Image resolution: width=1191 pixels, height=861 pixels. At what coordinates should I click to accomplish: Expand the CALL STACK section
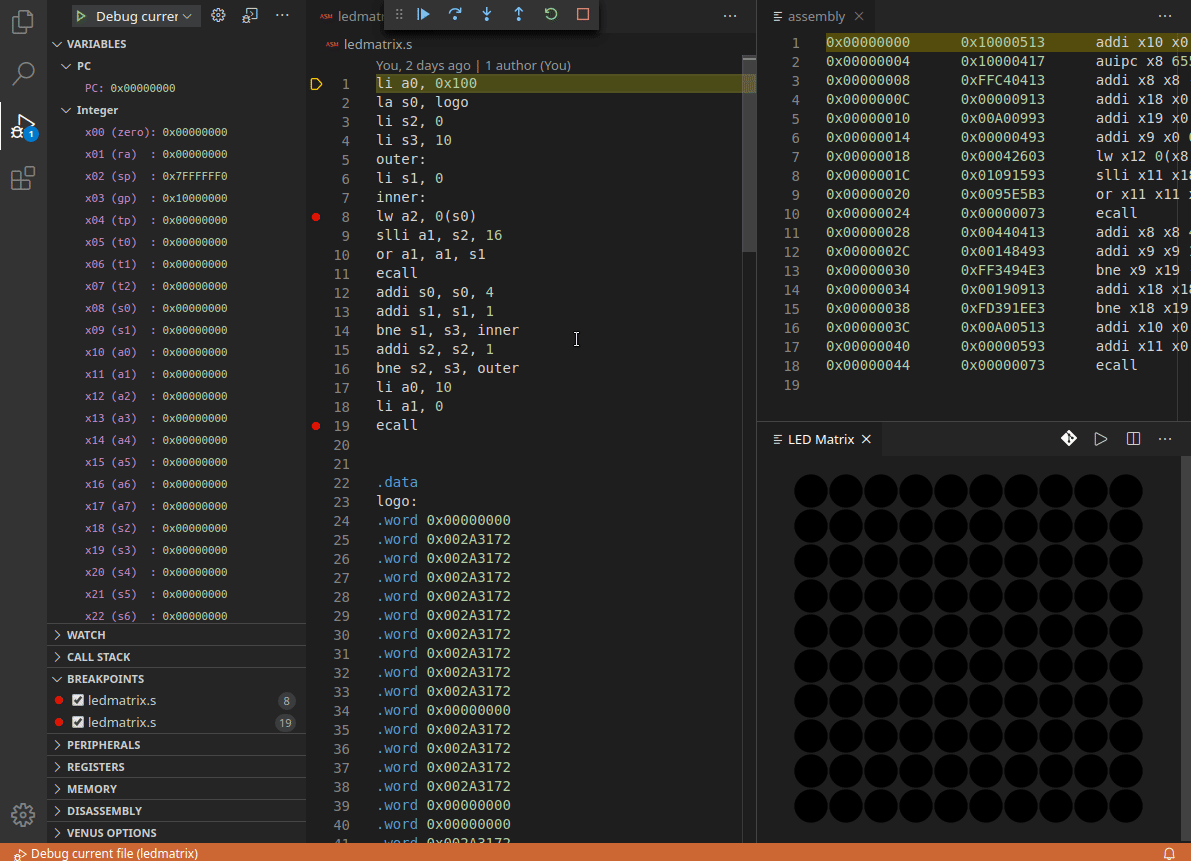point(176,657)
